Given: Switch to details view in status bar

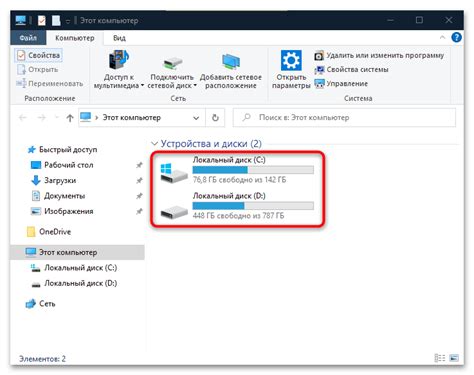Looking at the screenshot, I should tap(440, 358).
